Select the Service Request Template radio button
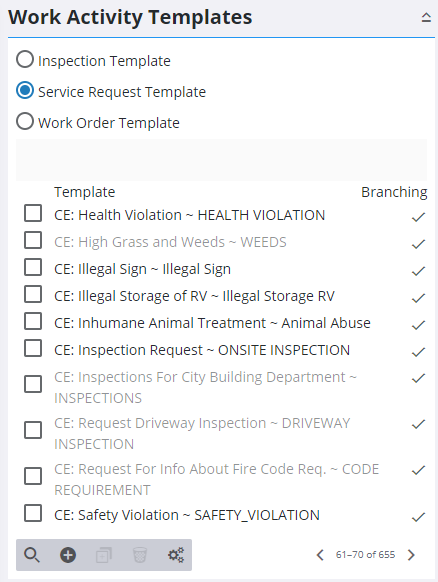The height and width of the screenshot is (582, 438). (25, 91)
